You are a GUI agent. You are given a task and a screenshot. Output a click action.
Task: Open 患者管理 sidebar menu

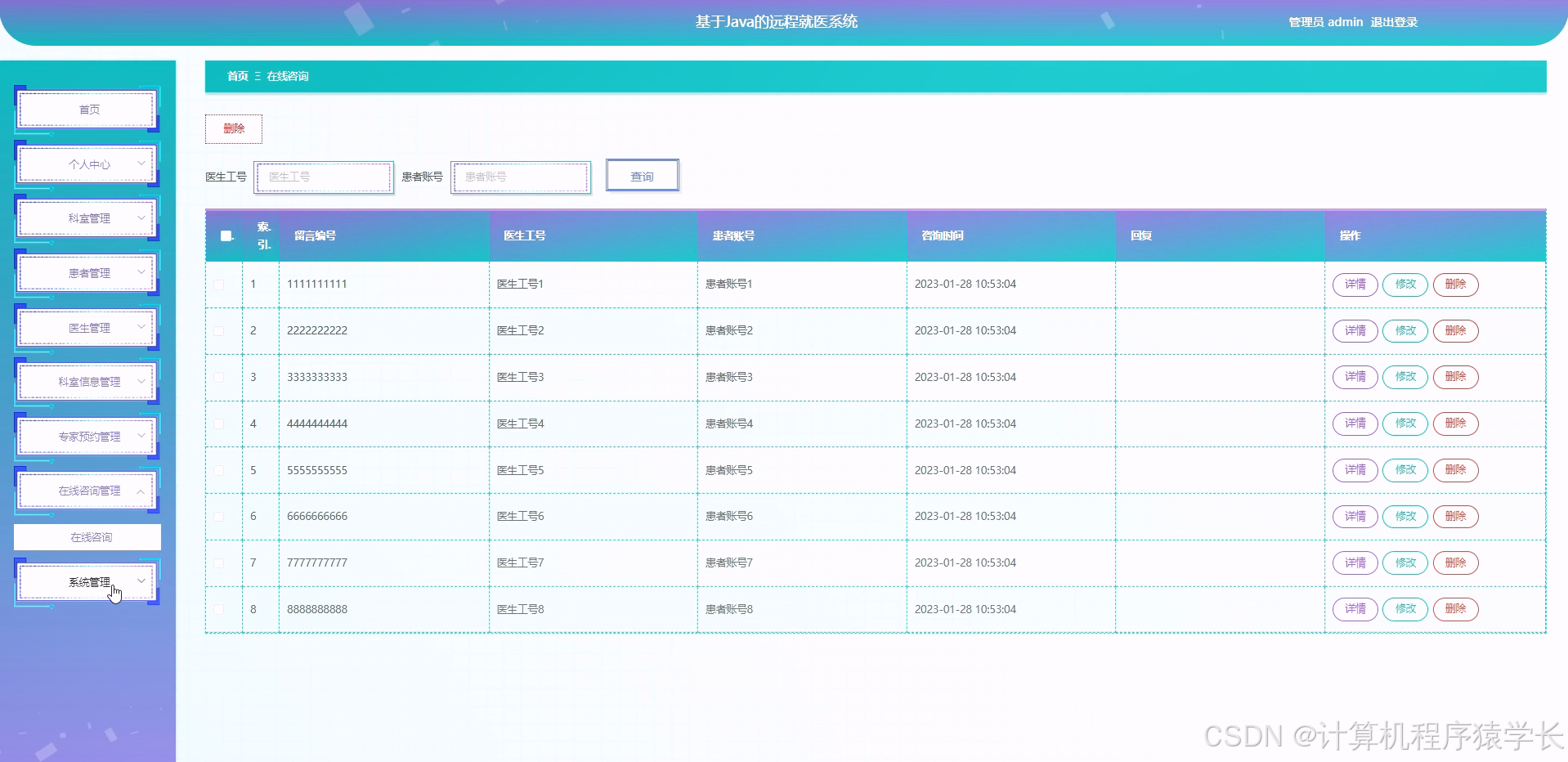[87, 273]
